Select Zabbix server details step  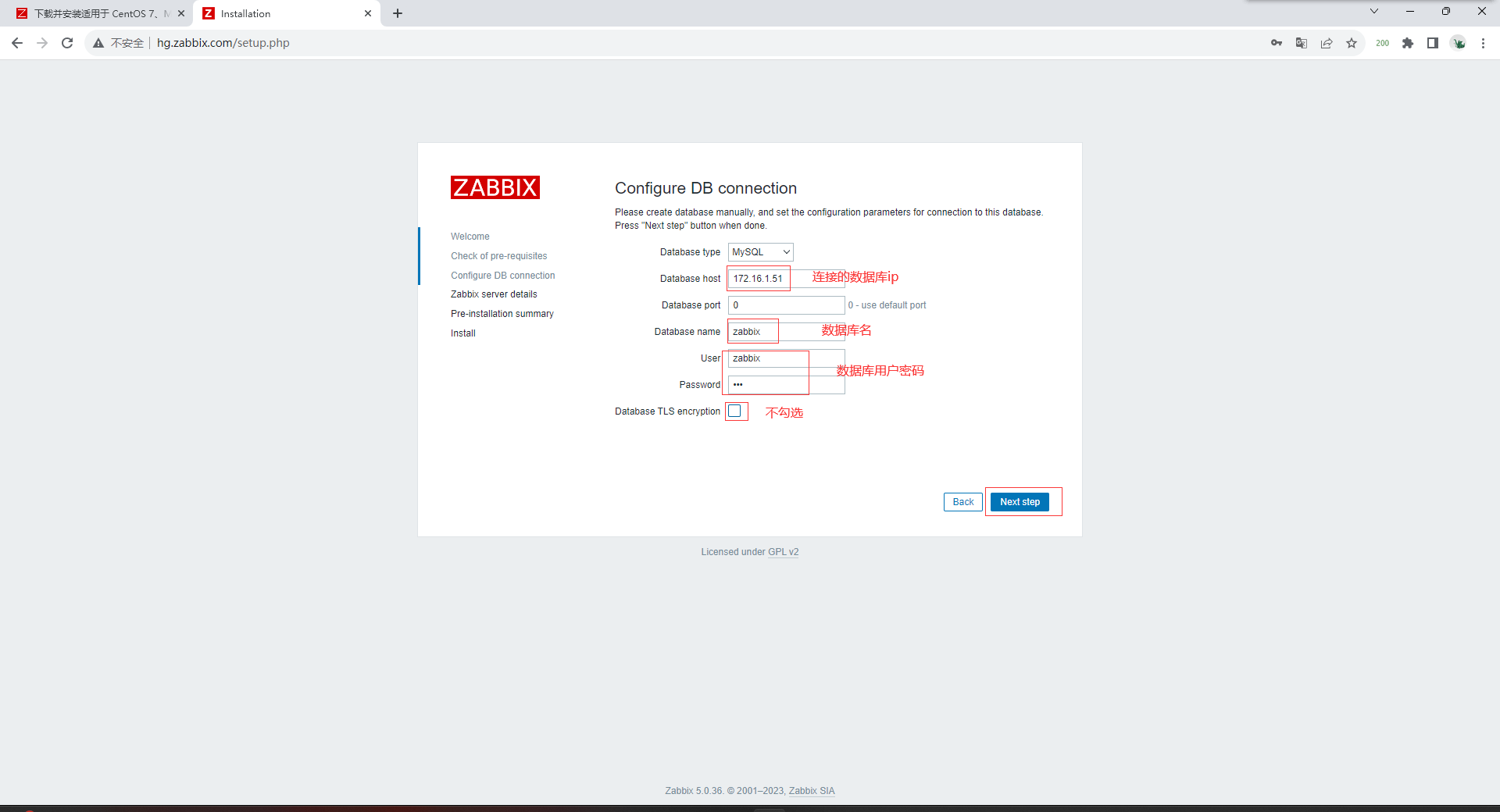494,294
